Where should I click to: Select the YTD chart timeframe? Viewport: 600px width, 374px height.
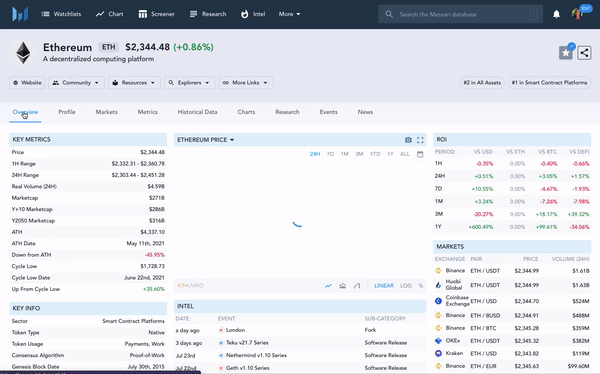(375, 154)
